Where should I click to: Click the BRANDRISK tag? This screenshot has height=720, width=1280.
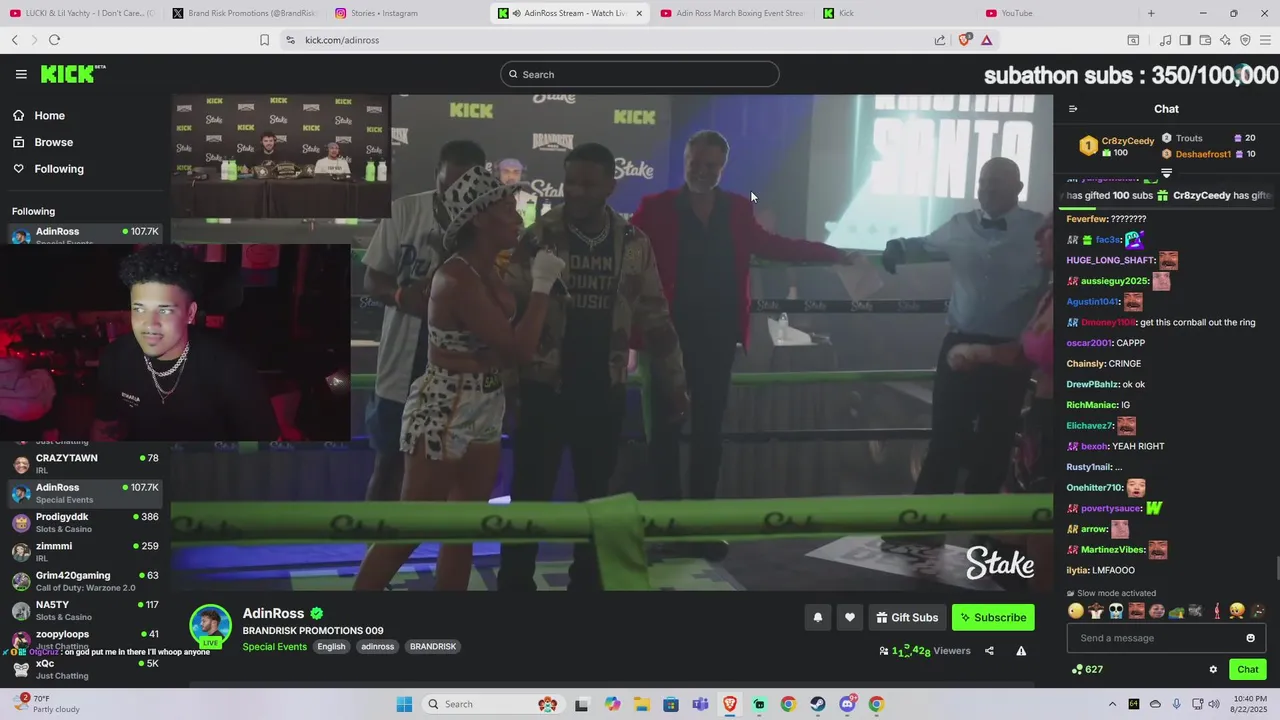[x=433, y=647]
